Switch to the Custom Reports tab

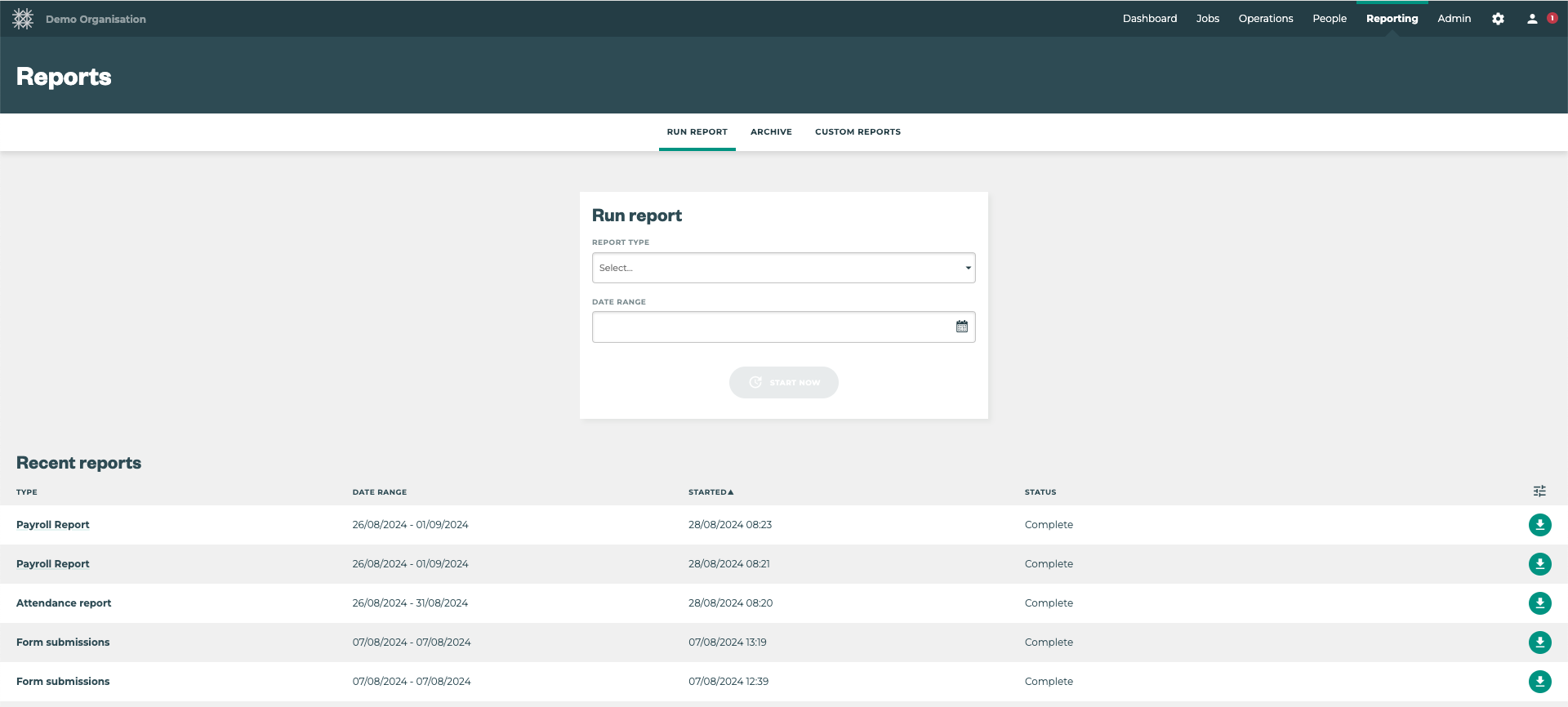[x=857, y=132]
